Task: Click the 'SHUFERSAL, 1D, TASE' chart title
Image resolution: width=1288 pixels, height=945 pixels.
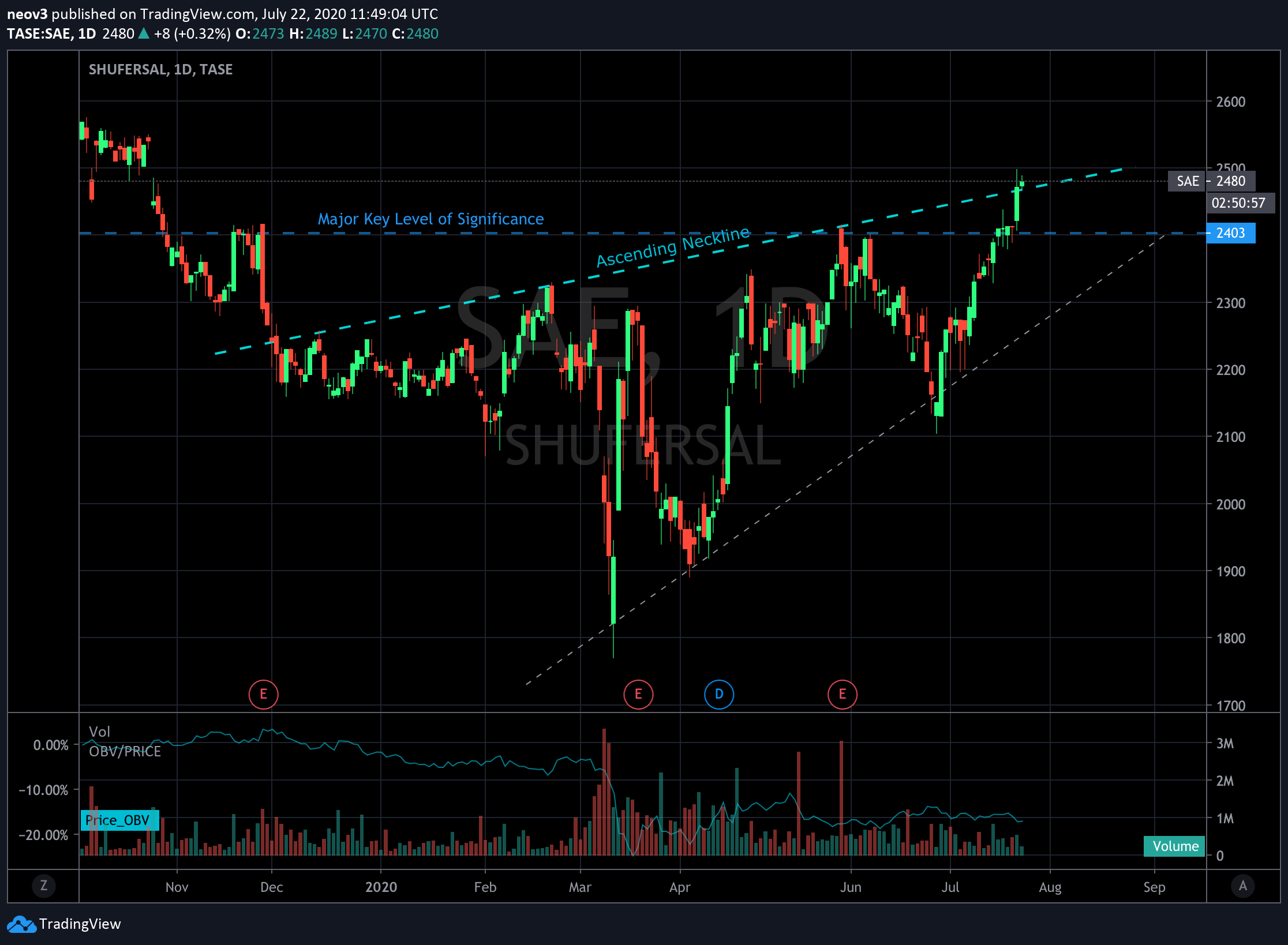Action: [x=160, y=70]
